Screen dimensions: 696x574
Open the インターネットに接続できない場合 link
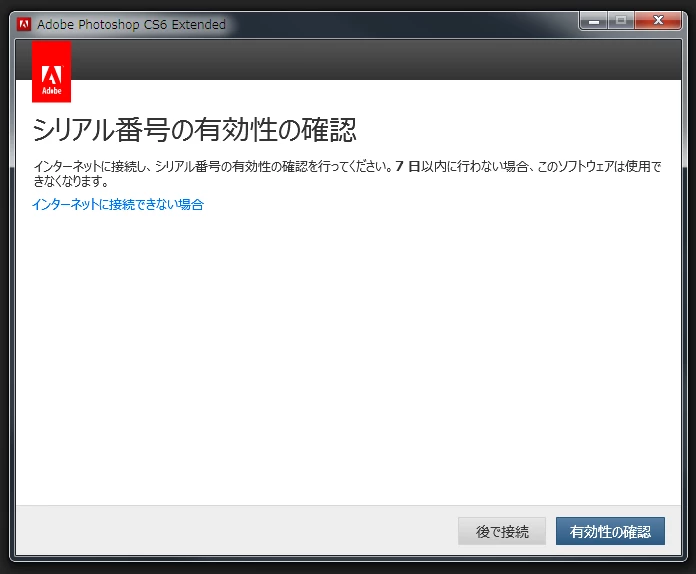click(118, 204)
